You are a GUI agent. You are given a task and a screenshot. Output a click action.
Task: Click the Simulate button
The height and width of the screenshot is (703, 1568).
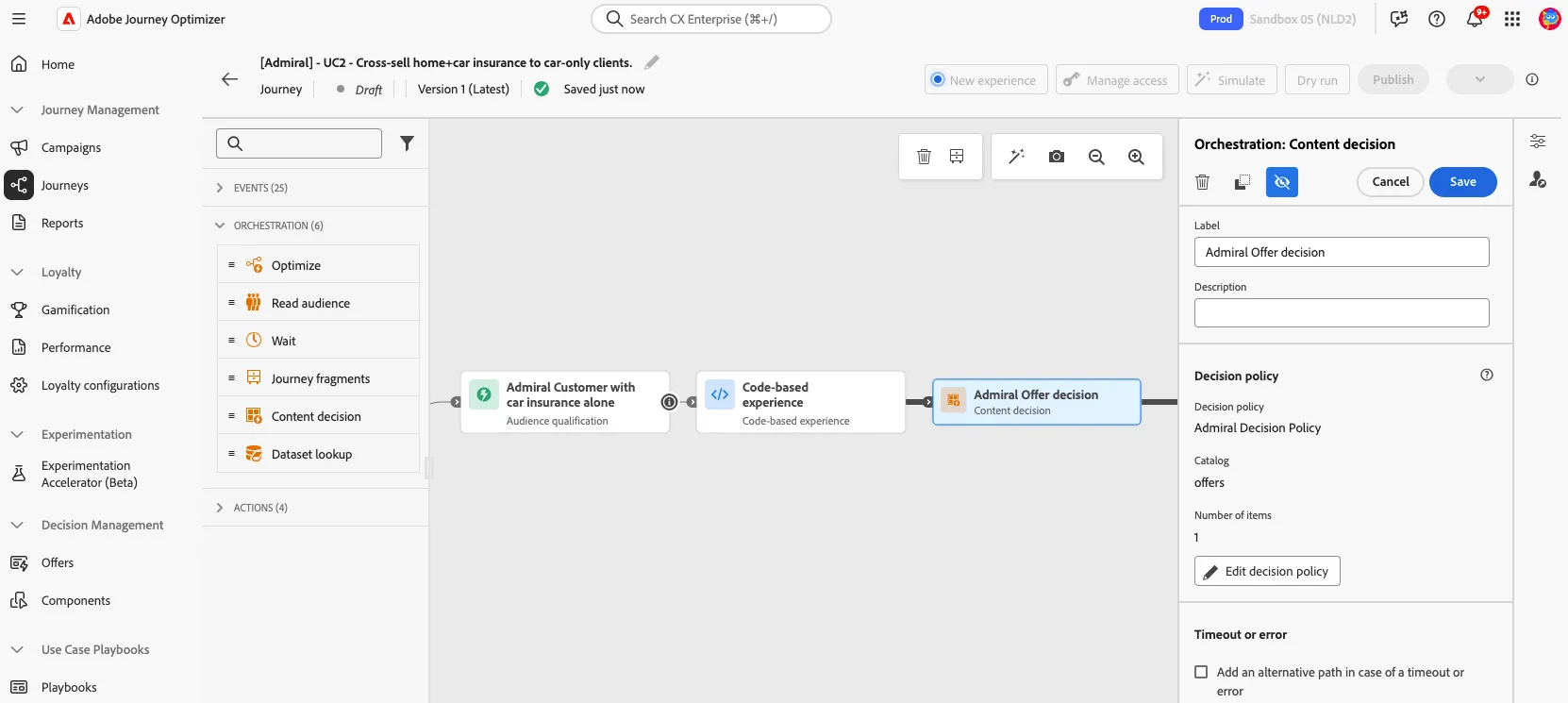click(x=1231, y=79)
